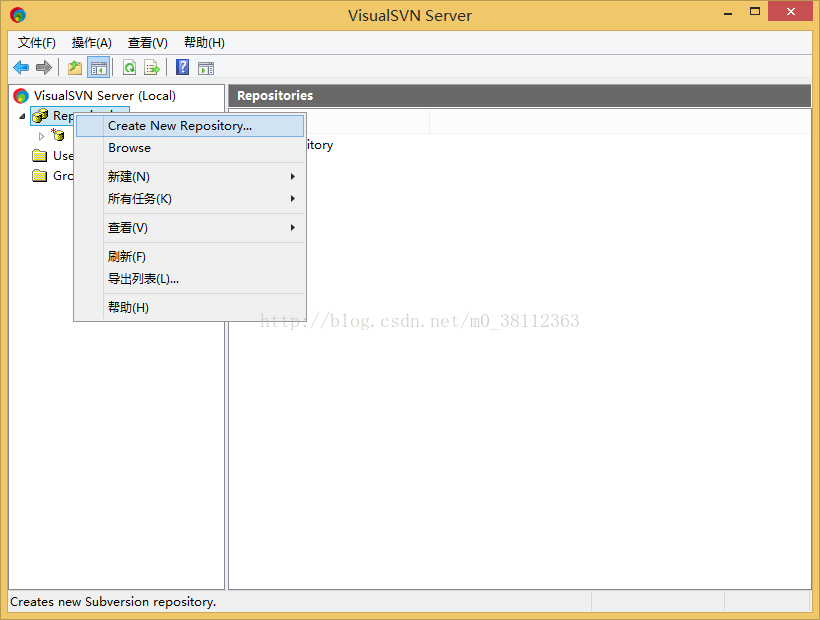Select the Repositories tree node icon
The image size is (820, 620).
coord(40,116)
